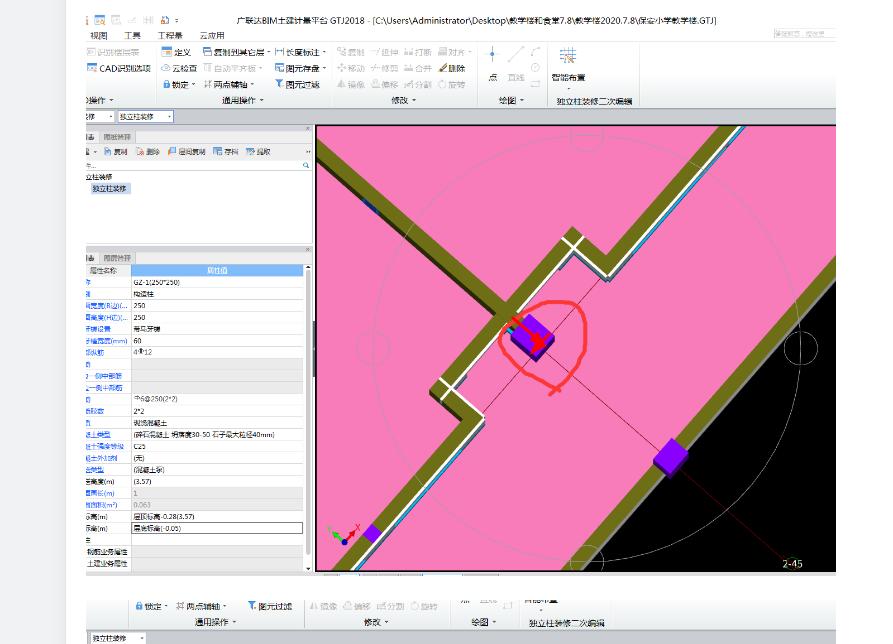Select purple column on the right wall
Screen dimensions: 893x644
click(x=670, y=456)
